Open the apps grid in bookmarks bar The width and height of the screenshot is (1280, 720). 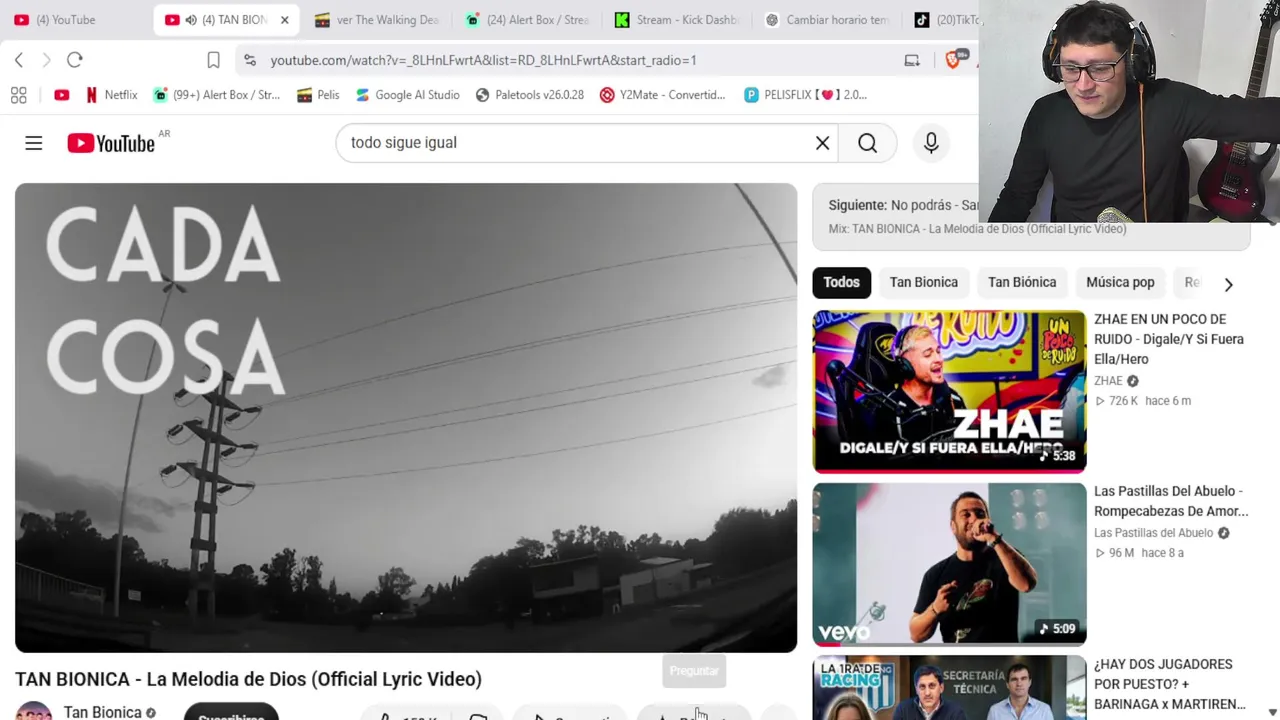coord(18,95)
